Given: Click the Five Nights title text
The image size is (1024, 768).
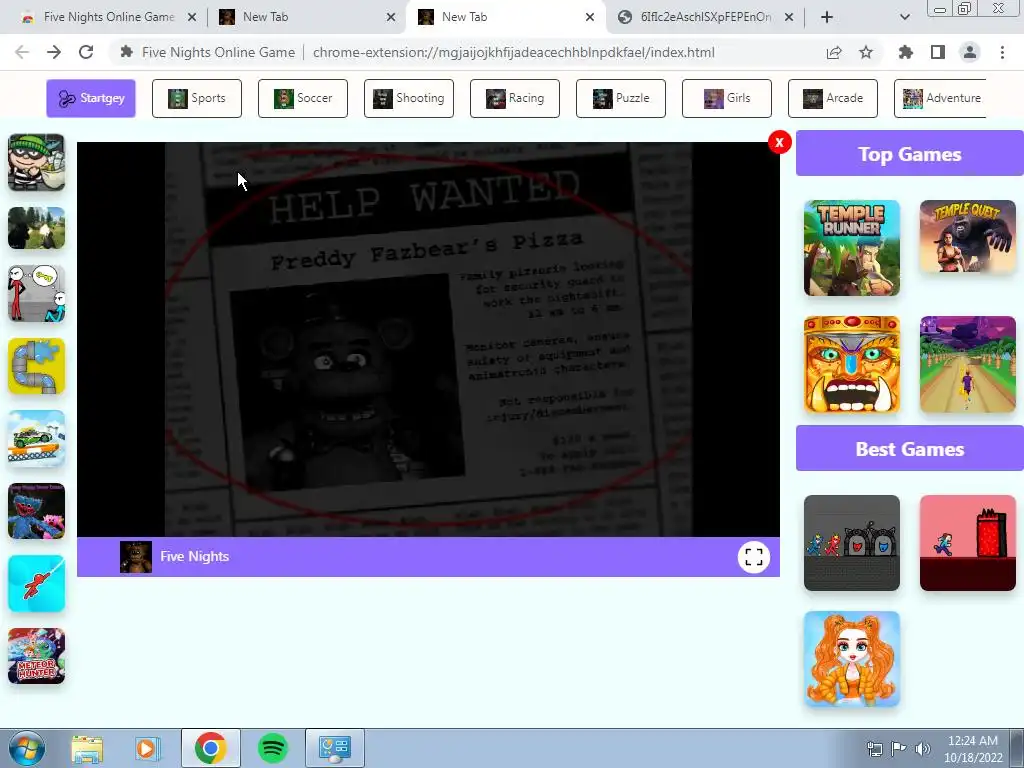Looking at the screenshot, I should [195, 556].
